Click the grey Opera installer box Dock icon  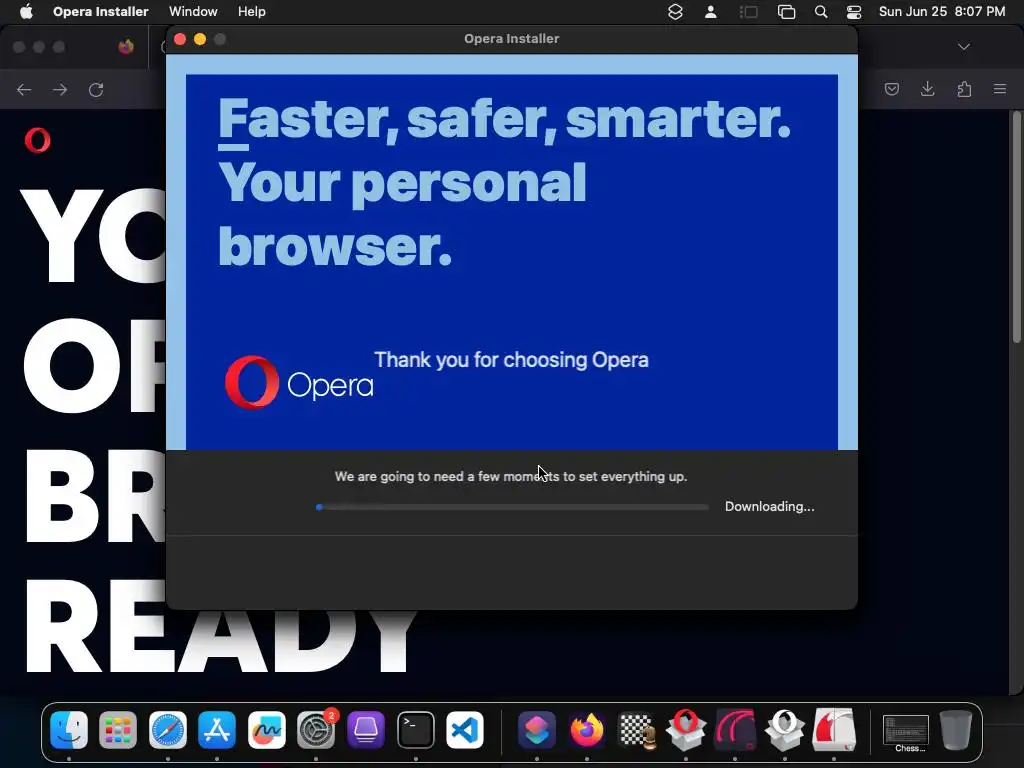coord(784,729)
